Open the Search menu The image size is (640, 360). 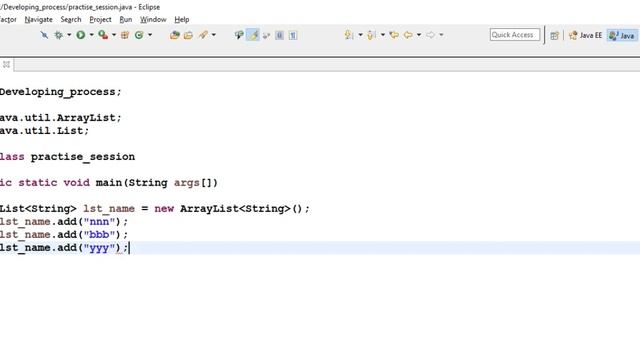pyautogui.click(x=71, y=20)
